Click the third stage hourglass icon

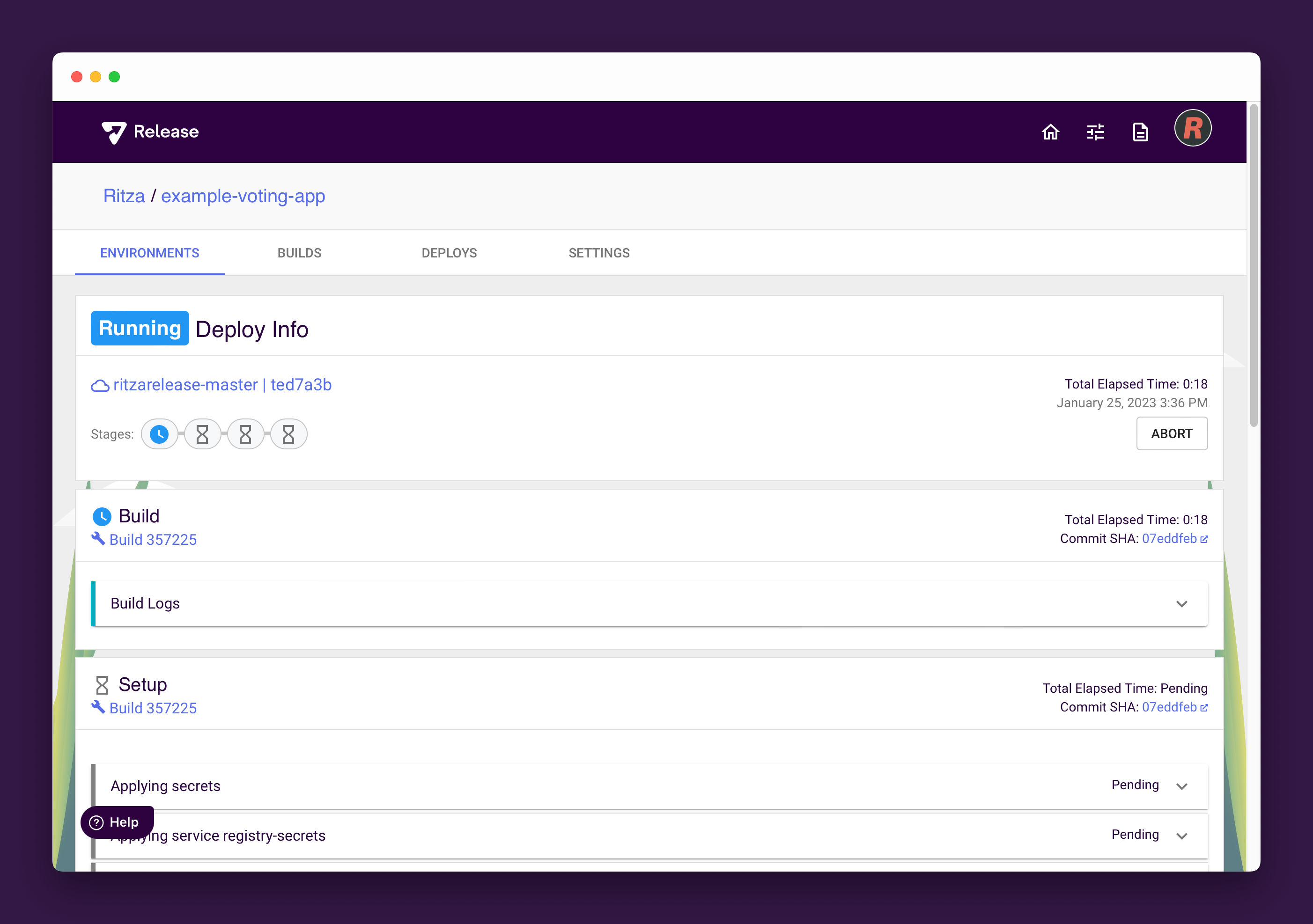click(x=245, y=434)
